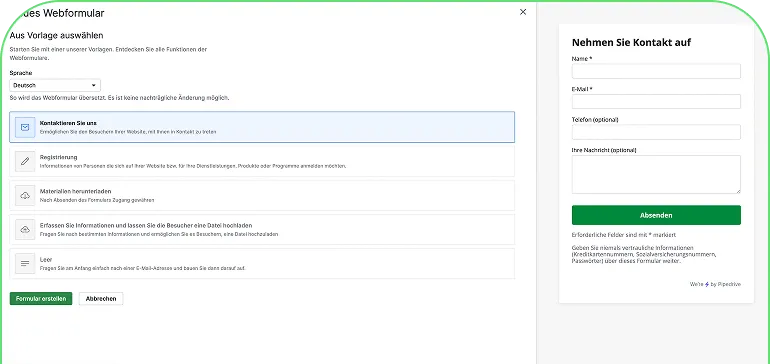Click the Aus Vorlage auswählen heading

point(56,35)
